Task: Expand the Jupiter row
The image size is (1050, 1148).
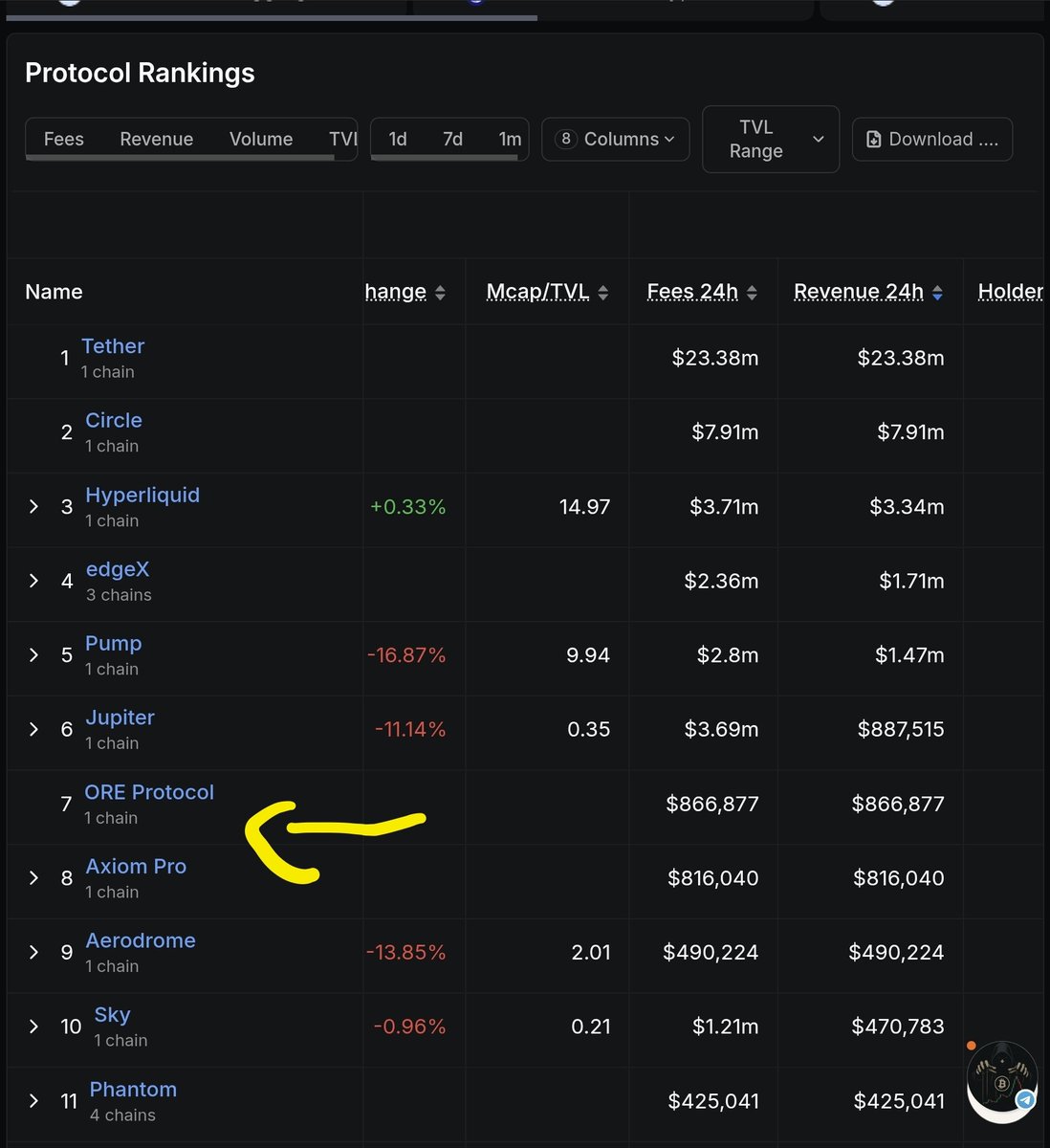Action: tap(33, 729)
